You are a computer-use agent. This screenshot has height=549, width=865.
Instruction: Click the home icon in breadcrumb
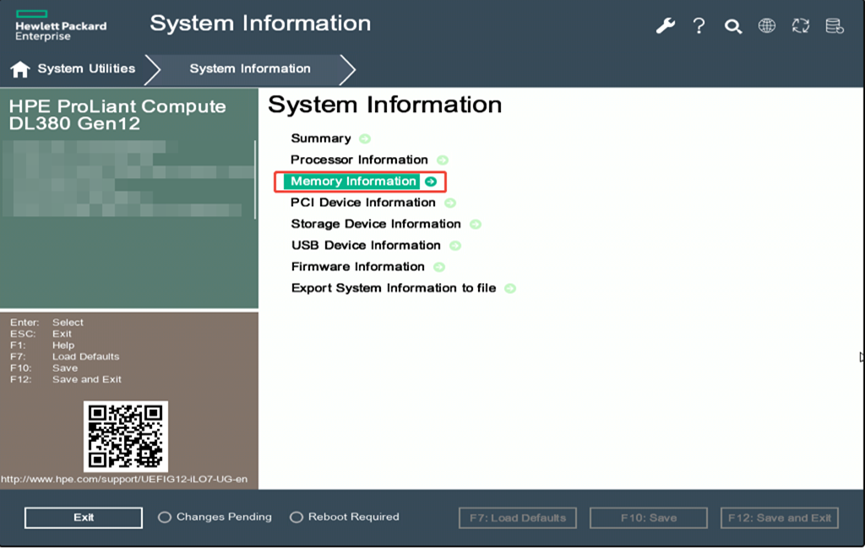click(x=20, y=69)
